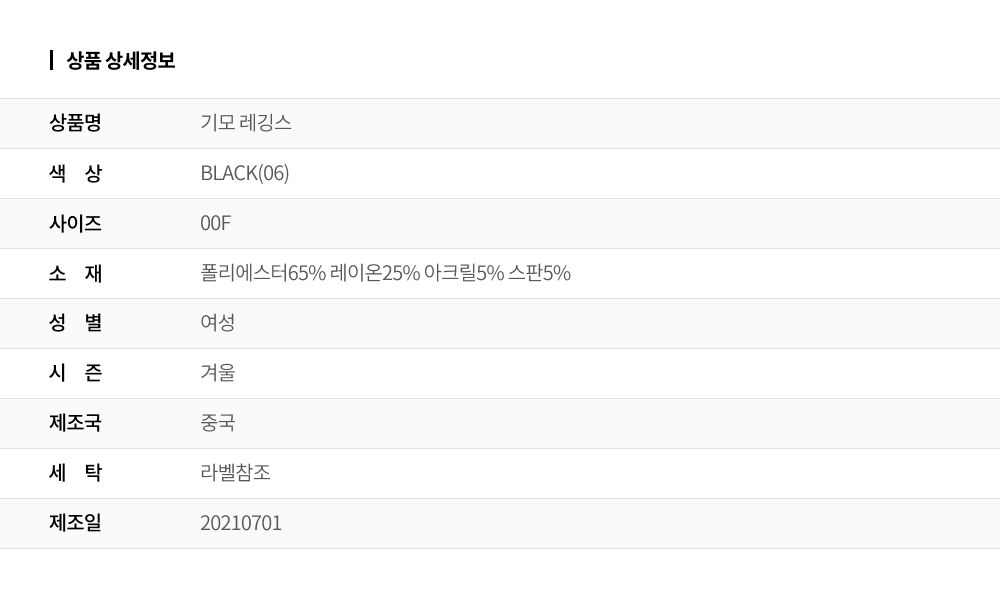Click the color value BLACK(06)
Viewport: 1000px width, 598px height.
coord(245,173)
